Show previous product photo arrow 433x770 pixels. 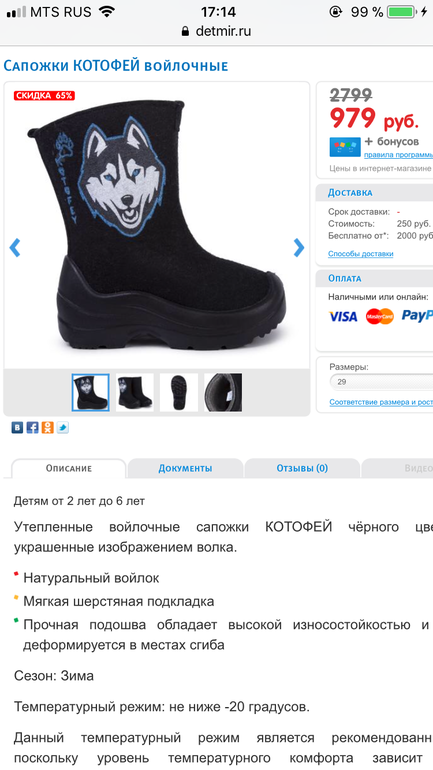pos(15,248)
